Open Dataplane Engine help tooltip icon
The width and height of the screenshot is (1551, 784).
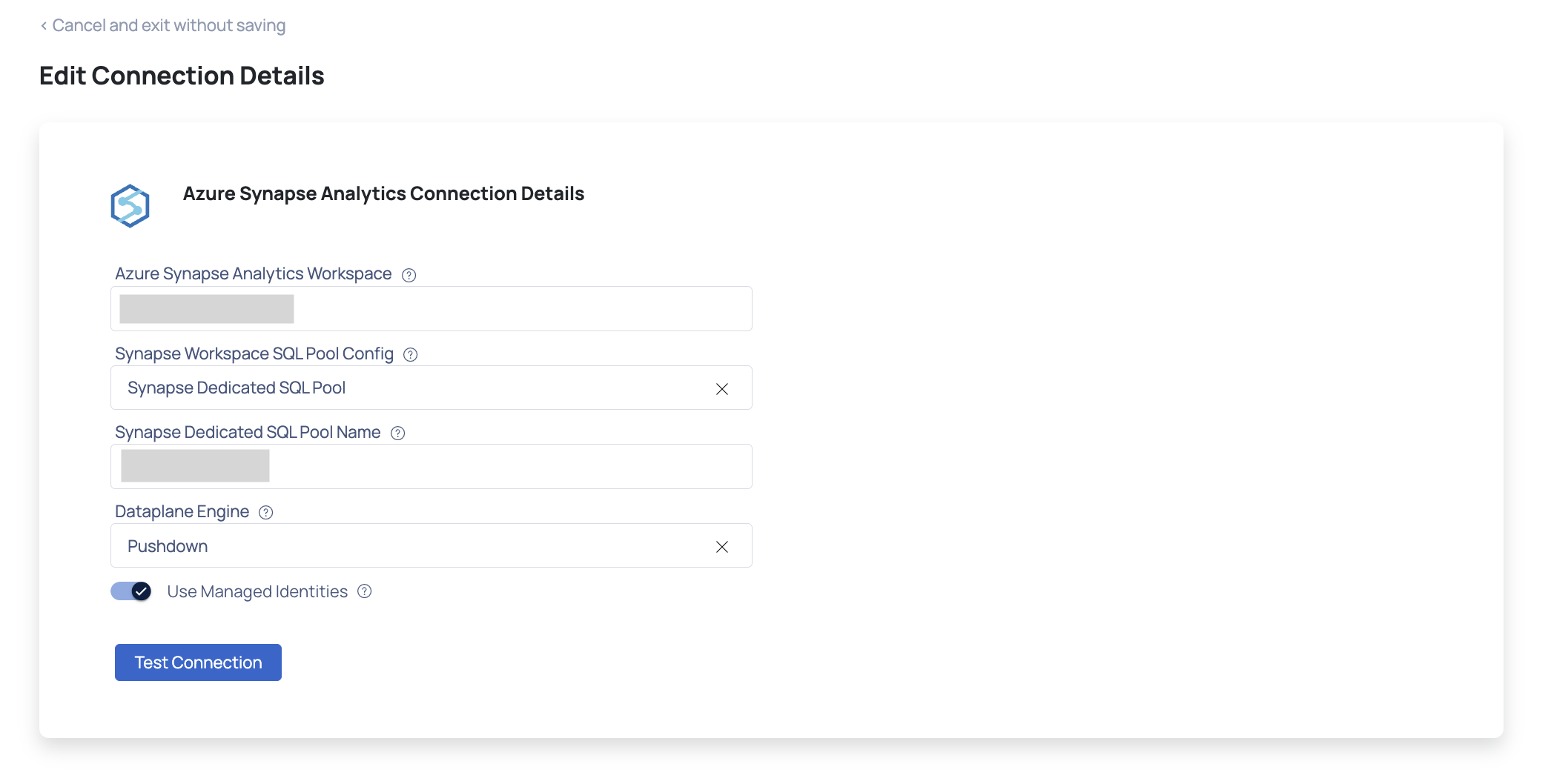(266, 512)
